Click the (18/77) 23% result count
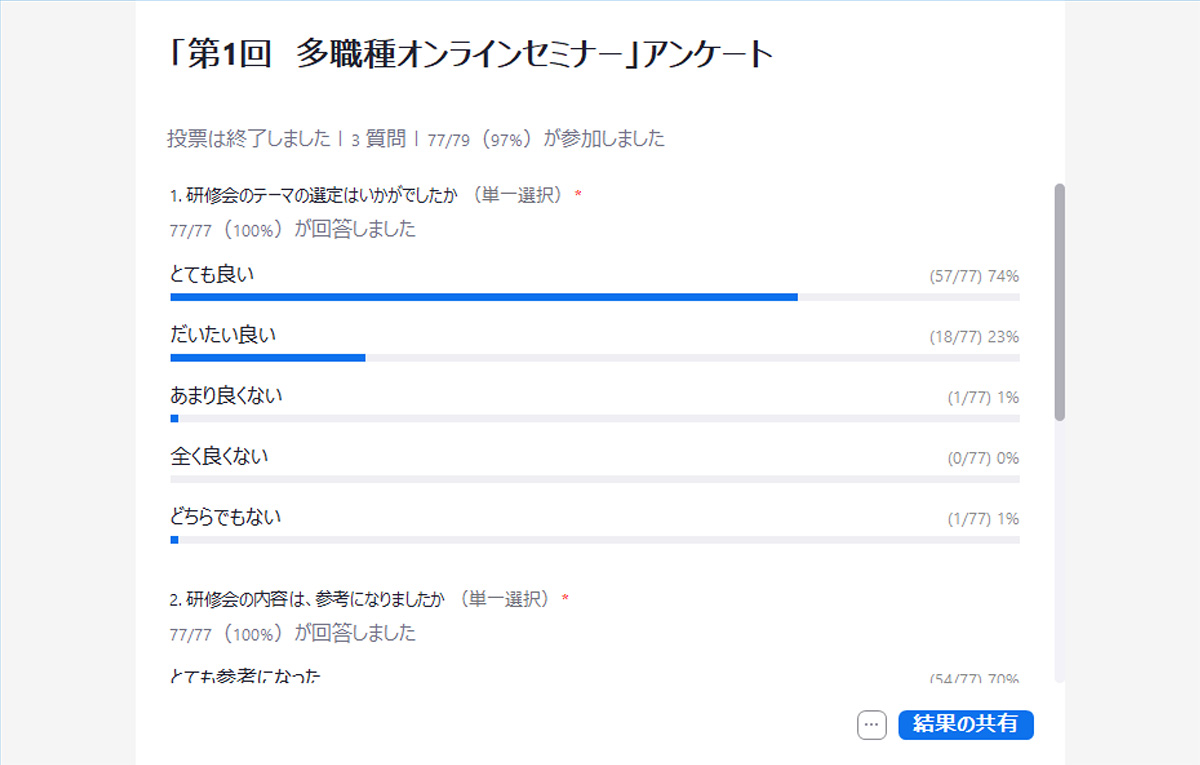Screen dimensions: 1200x765 (973, 337)
